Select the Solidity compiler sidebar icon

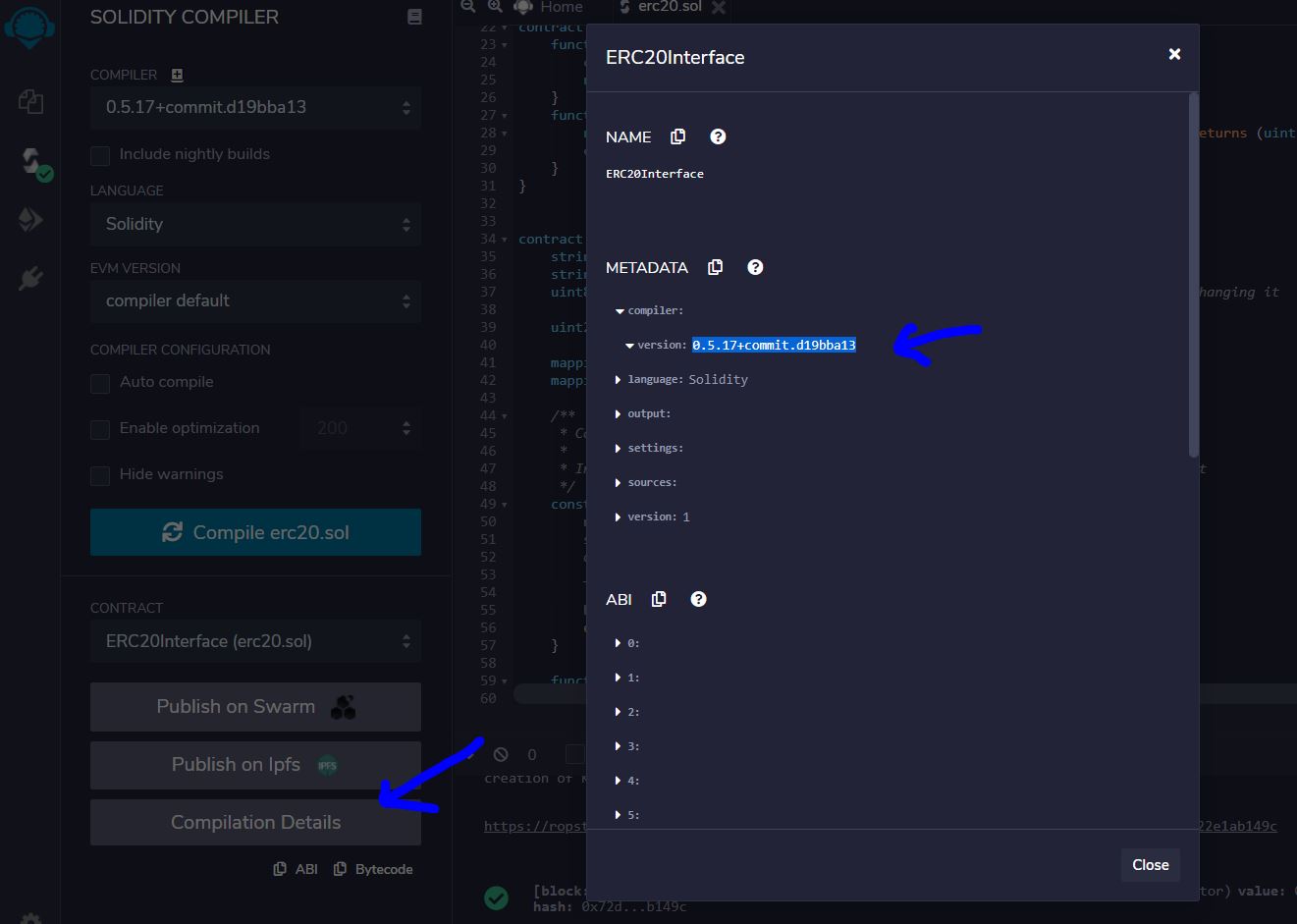point(32,161)
